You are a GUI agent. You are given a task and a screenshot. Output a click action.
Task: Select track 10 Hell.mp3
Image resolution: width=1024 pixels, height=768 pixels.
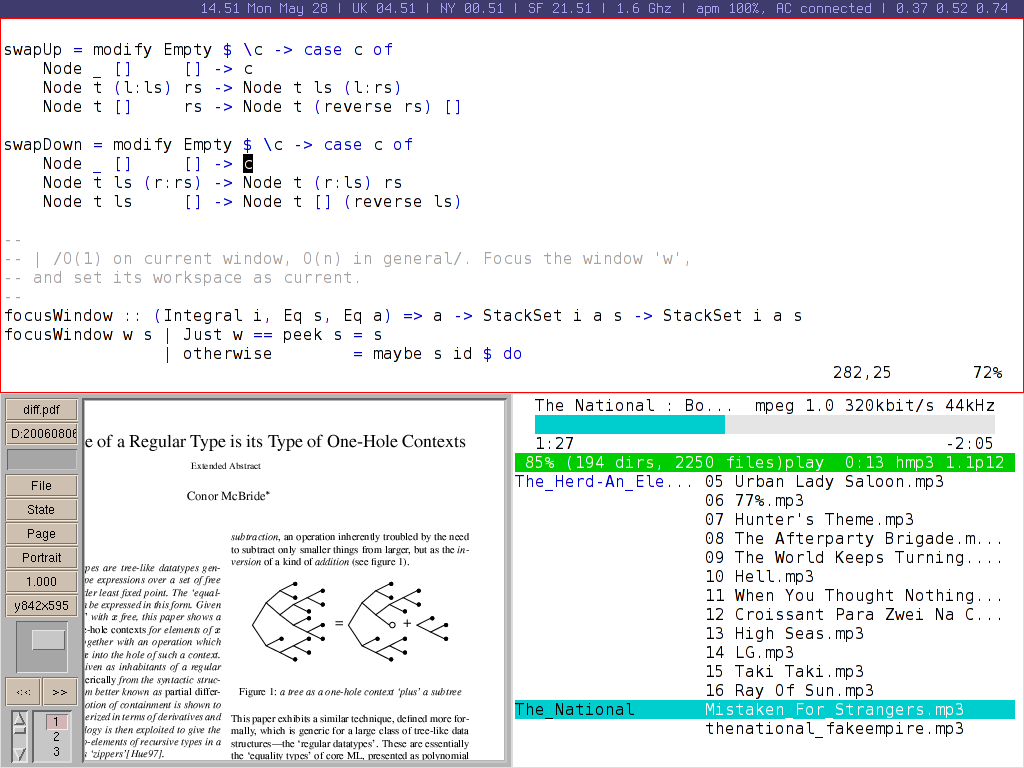[760, 576]
